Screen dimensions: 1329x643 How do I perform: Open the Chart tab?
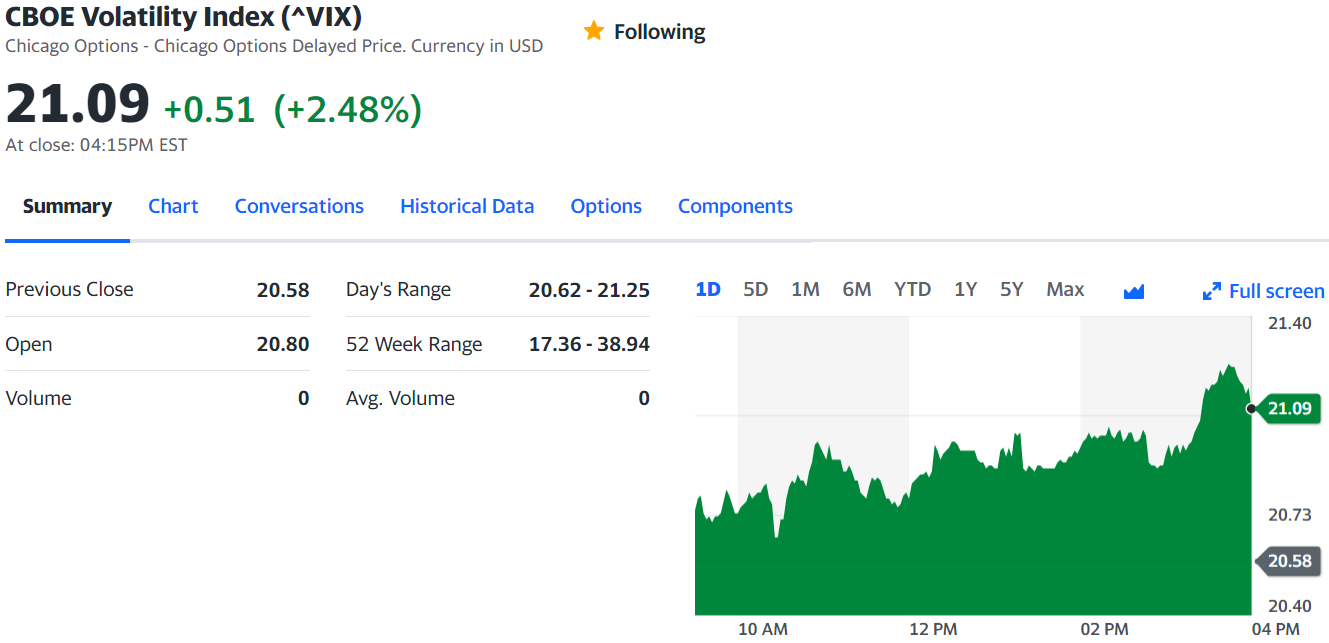click(173, 206)
